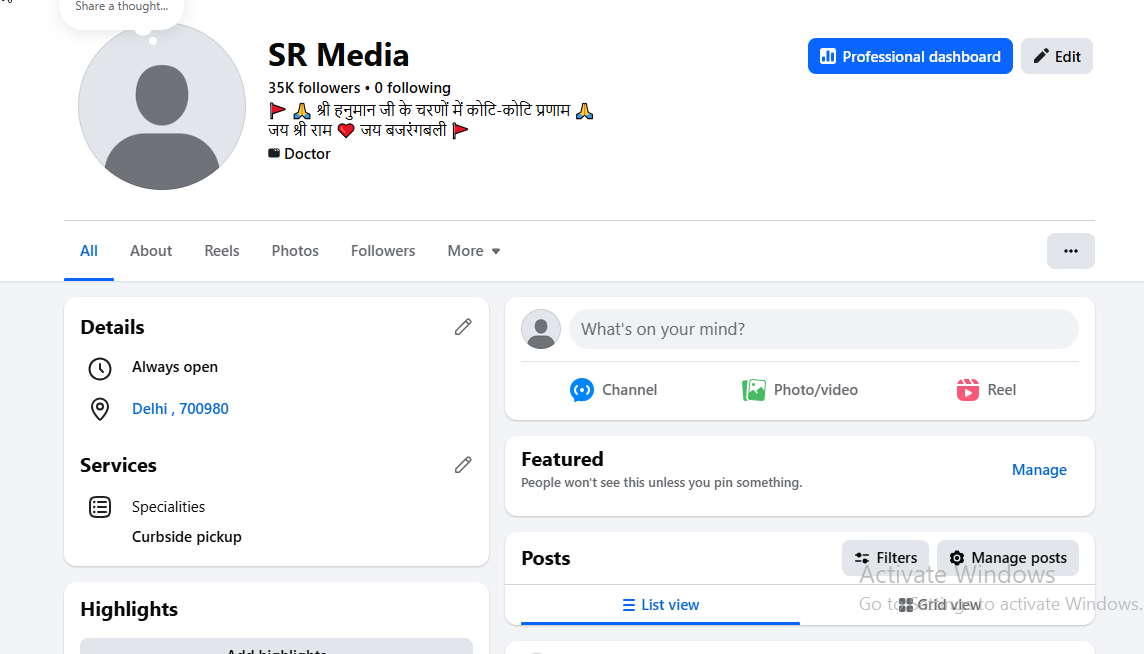Screen dimensions: 1144x654
Task: Click the Curbside pickup text
Action: (187, 536)
